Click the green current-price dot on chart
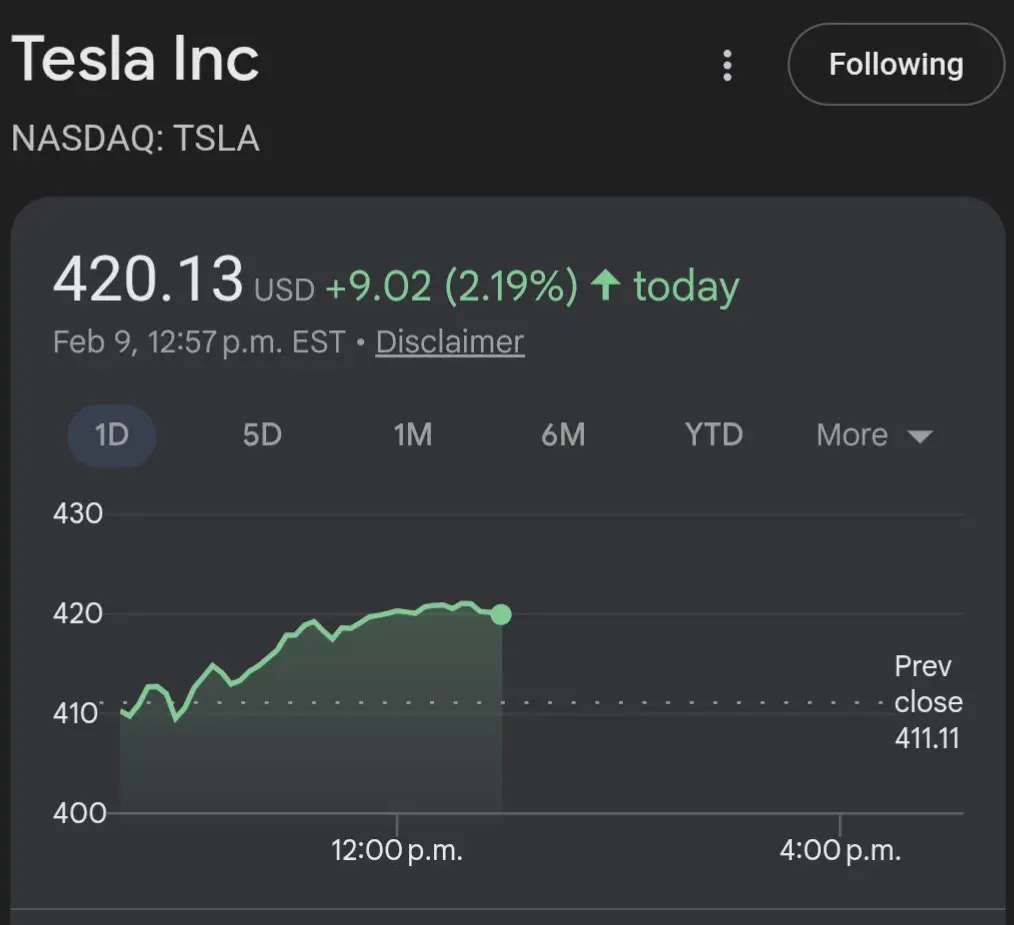1014x925 pixels. [501, 614]
